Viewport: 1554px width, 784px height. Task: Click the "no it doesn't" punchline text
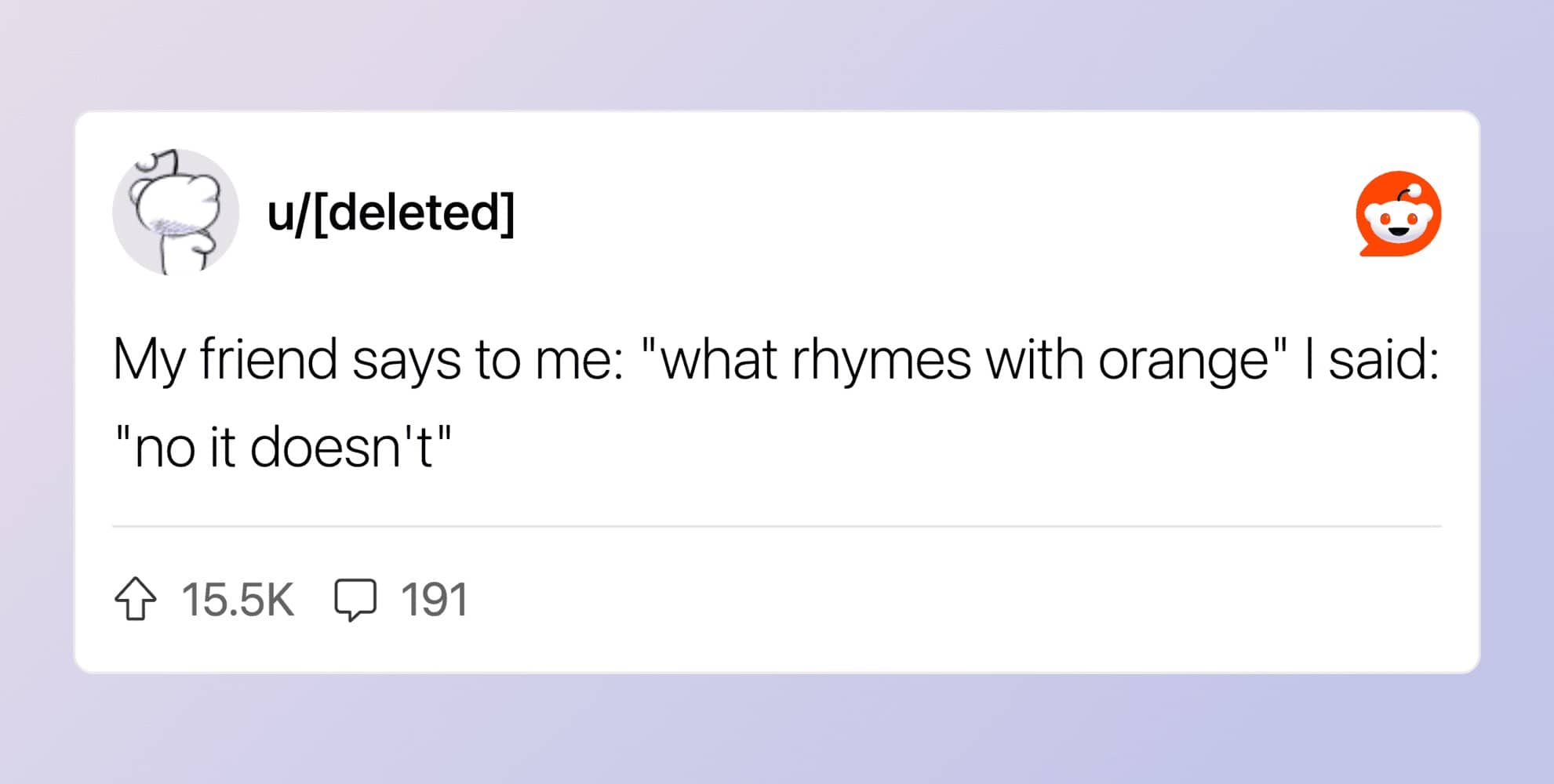pyautogui.click(x=283, y=447)
